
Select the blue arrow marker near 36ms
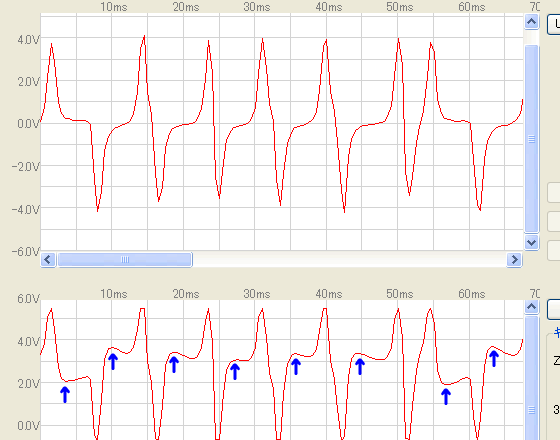[296, 366]
